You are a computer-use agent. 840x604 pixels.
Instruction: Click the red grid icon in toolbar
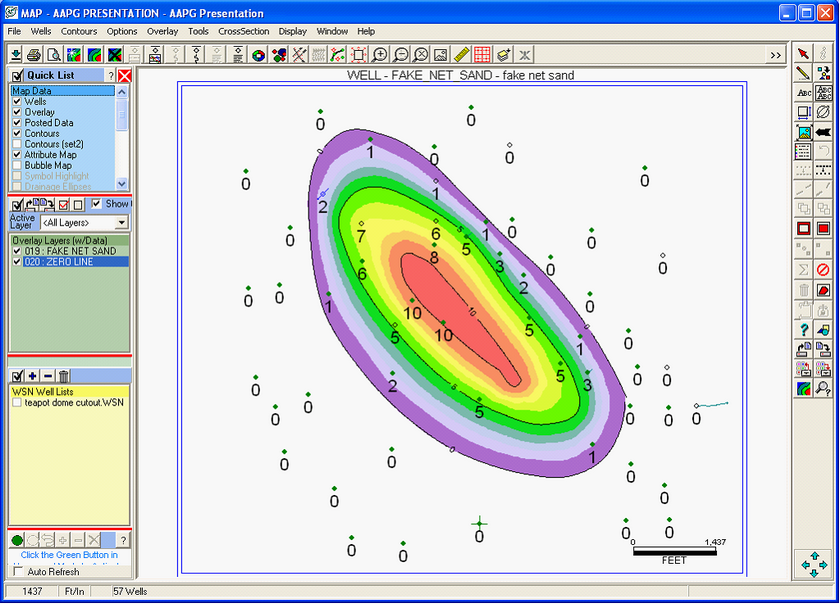(x=482, y=54)
